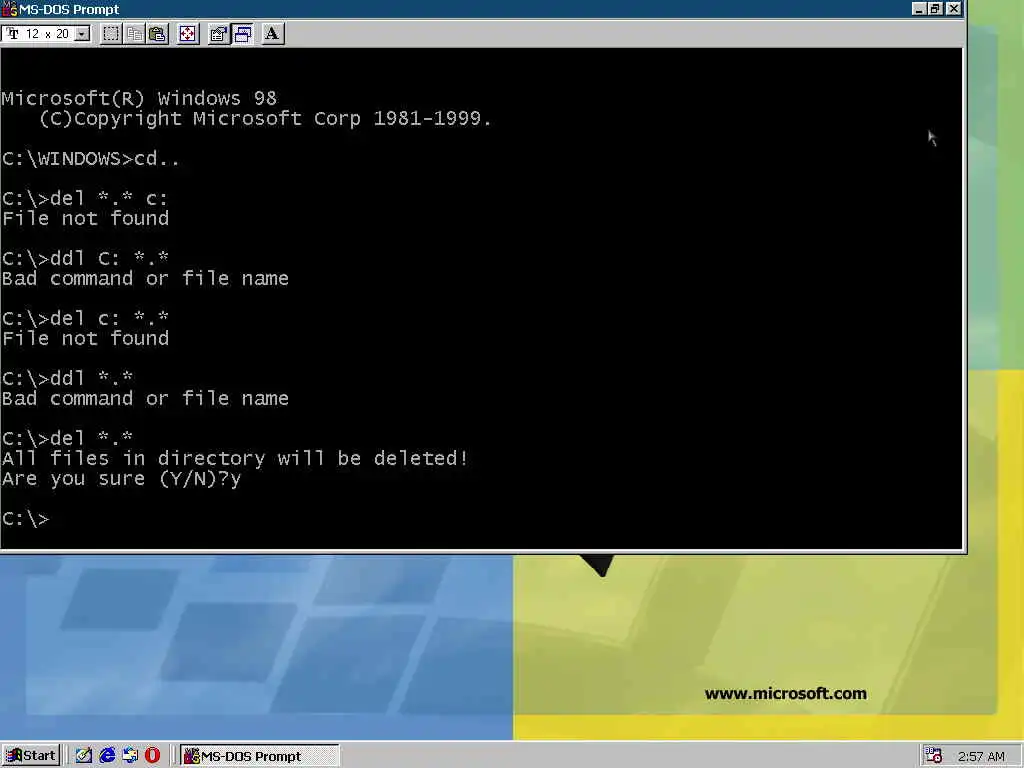Click 'Bad command or file name' below 'ddl C: *.*'
Image resolution: width=1024 pixels, height=768 pixels.
145,279
